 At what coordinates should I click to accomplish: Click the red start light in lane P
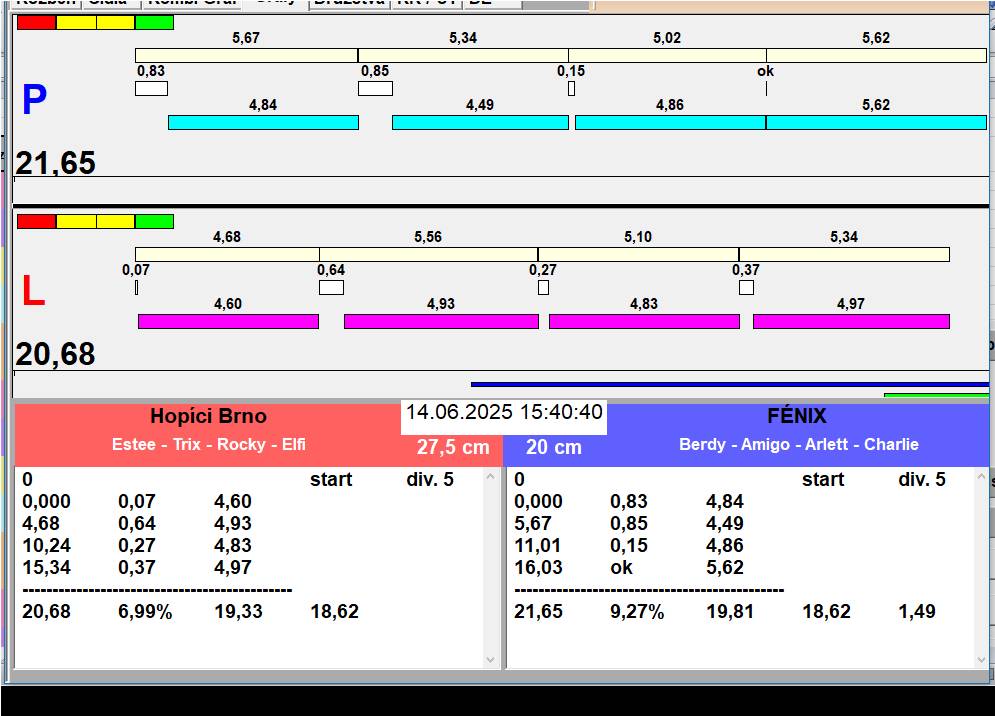coord(36,22)
